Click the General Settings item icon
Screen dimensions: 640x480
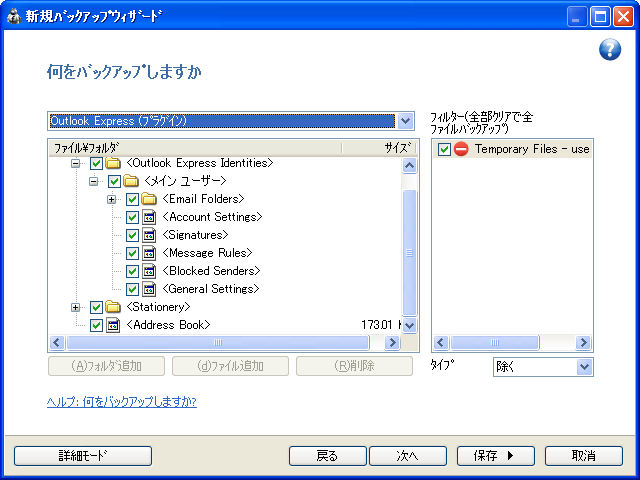(149, 289)
